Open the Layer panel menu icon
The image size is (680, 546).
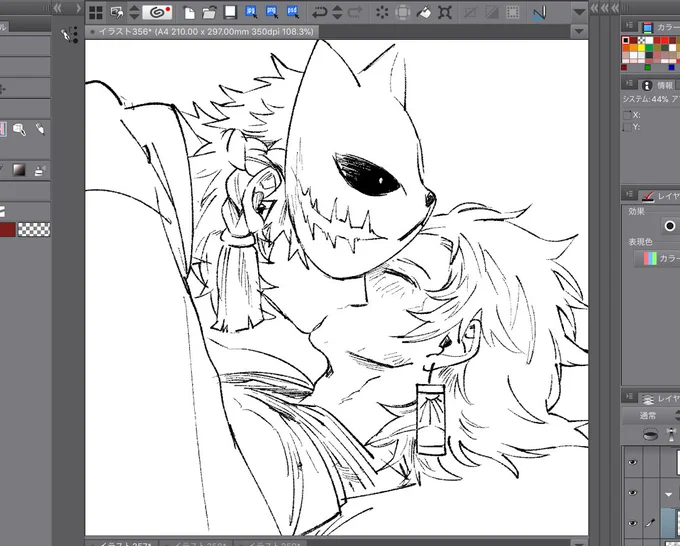tap(630, 396)
